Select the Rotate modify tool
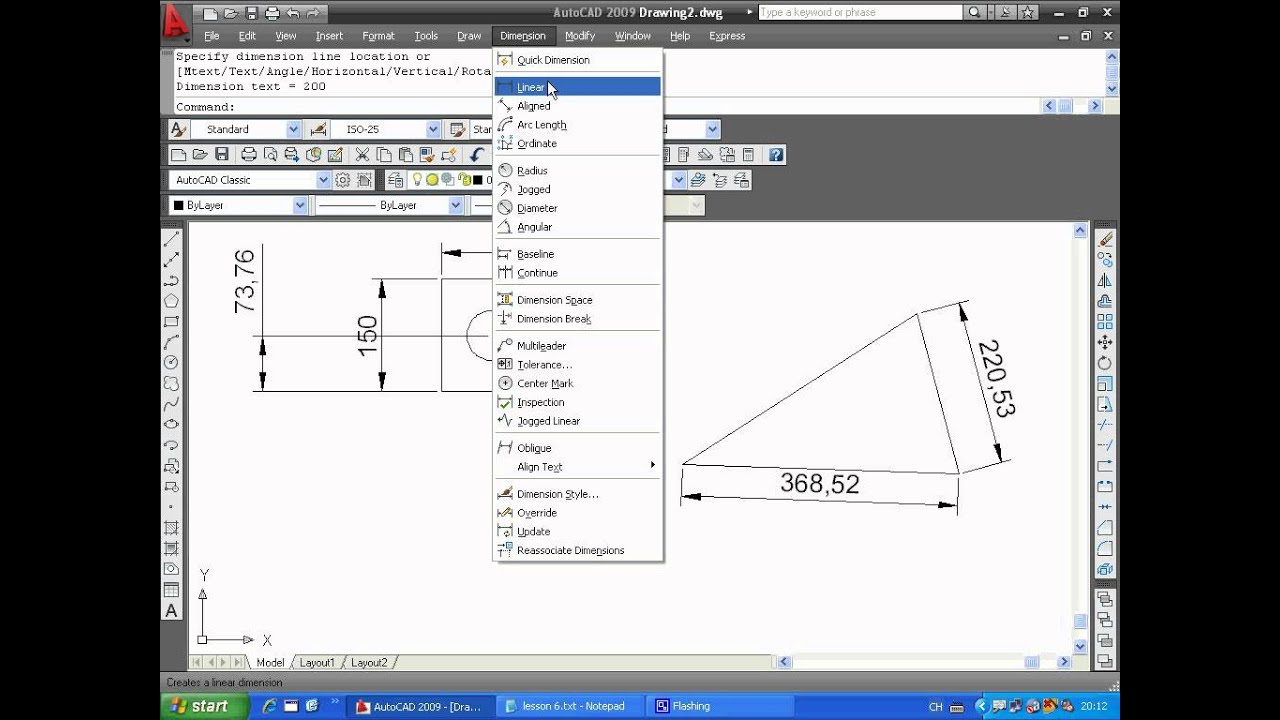 (x=1105, y=363)
